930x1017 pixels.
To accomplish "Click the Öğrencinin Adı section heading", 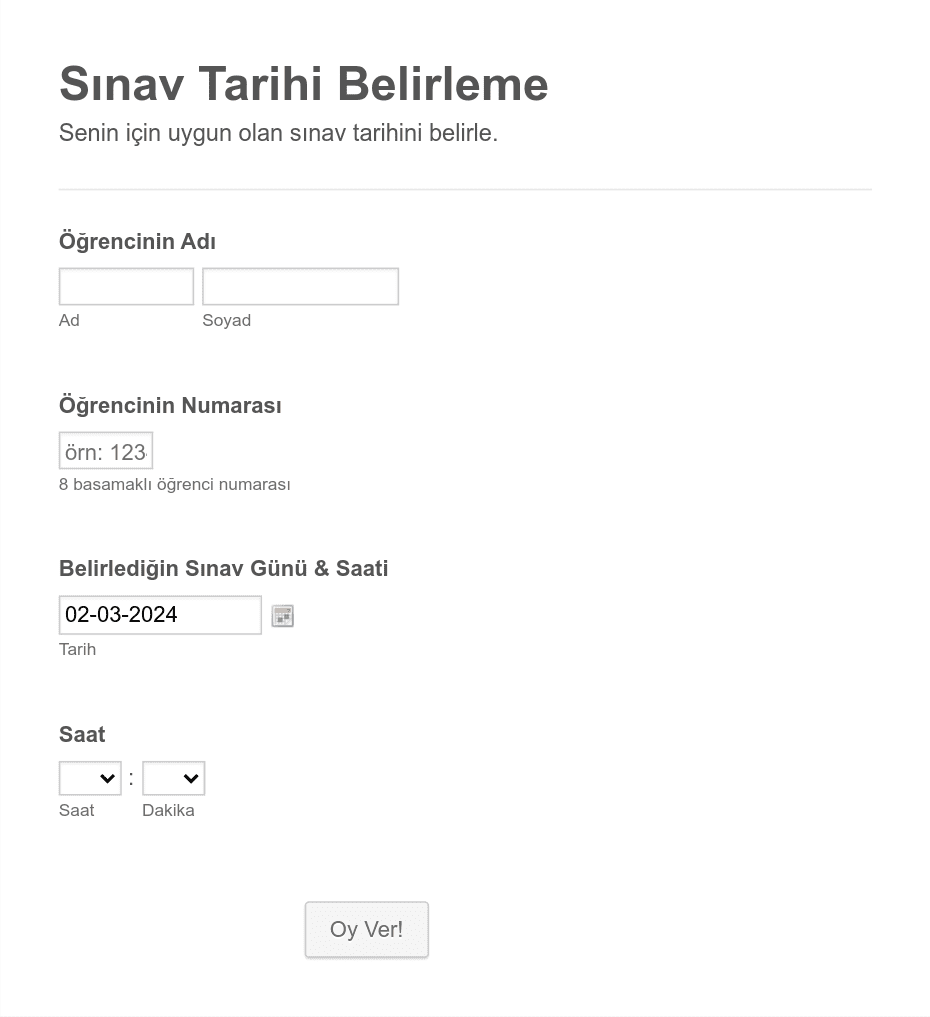I will [137, 241].
